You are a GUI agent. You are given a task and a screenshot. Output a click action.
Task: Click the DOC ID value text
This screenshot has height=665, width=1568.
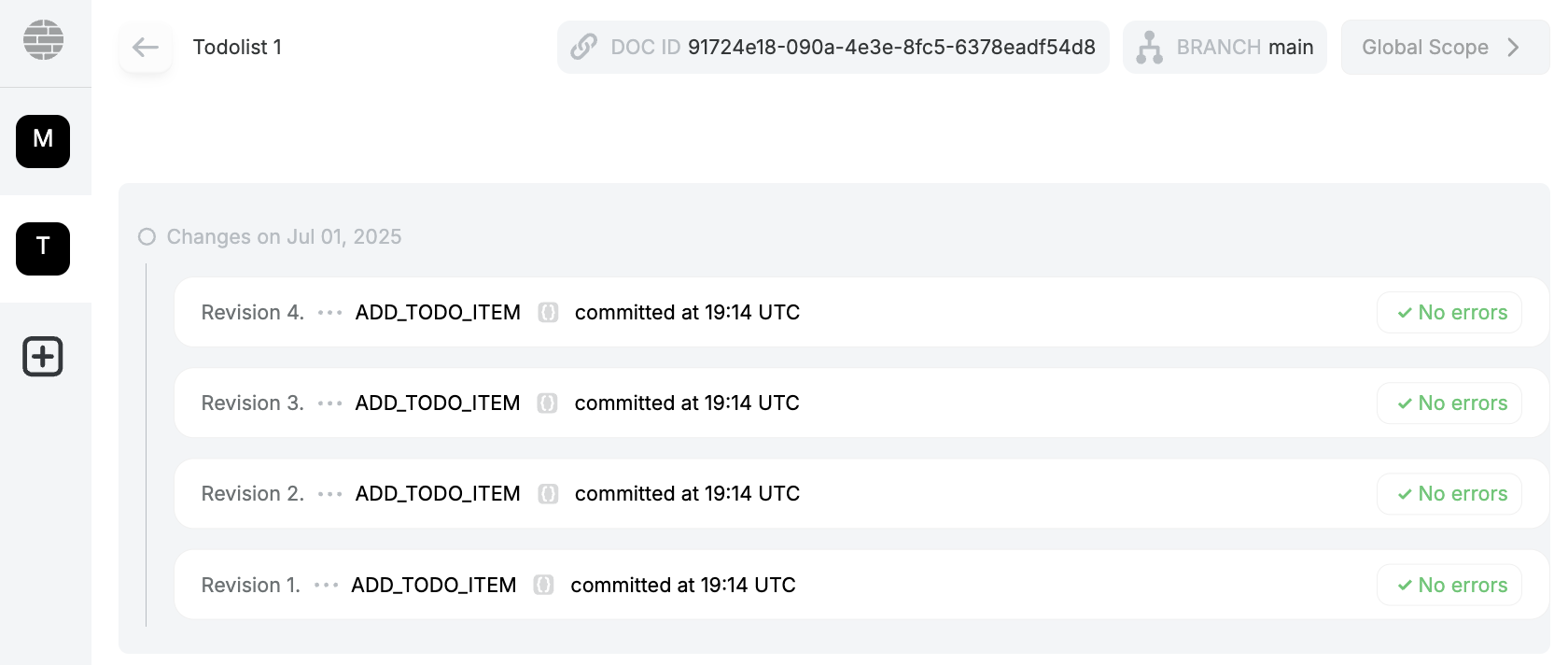coord(891,48)
